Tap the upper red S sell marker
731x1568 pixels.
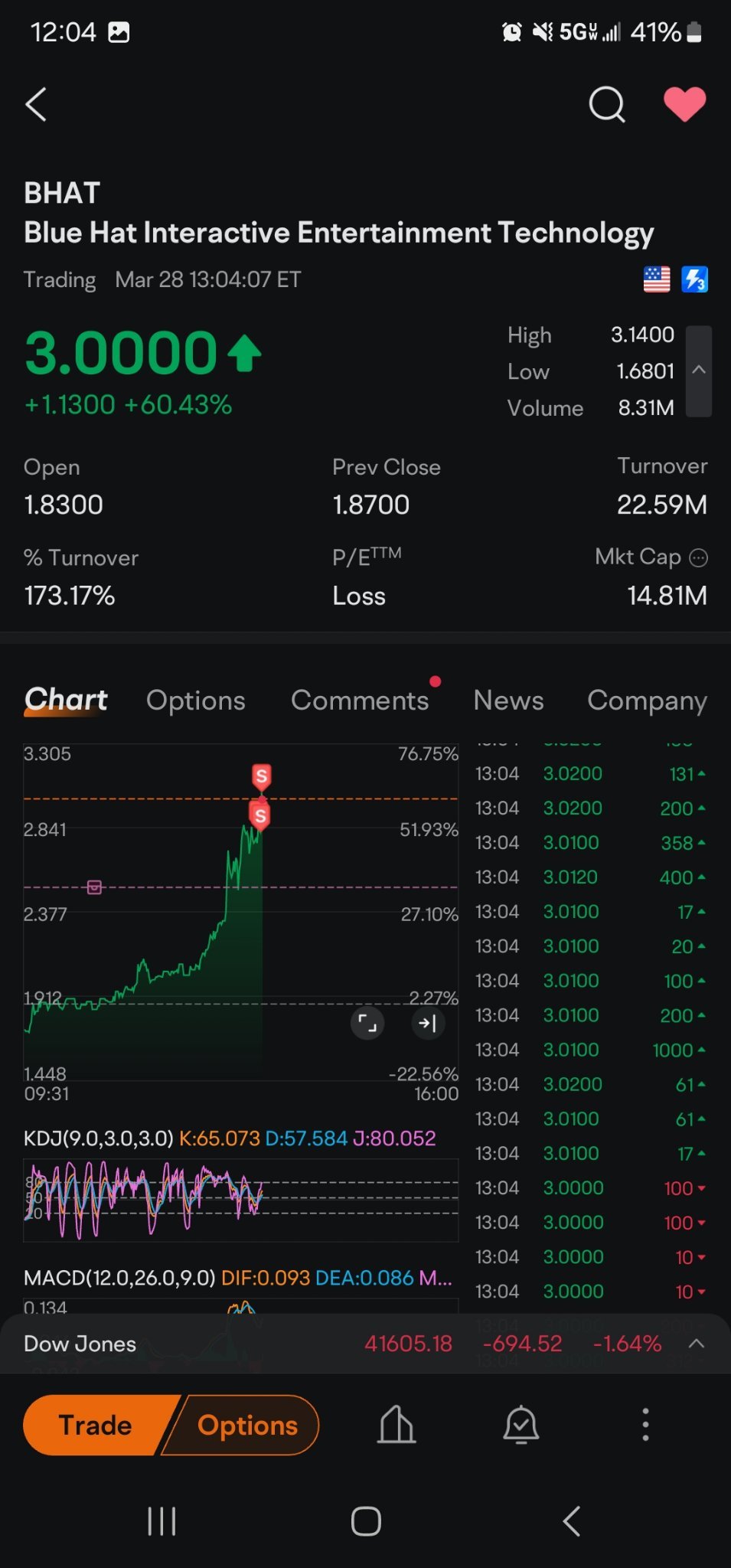tap(261, 777)
